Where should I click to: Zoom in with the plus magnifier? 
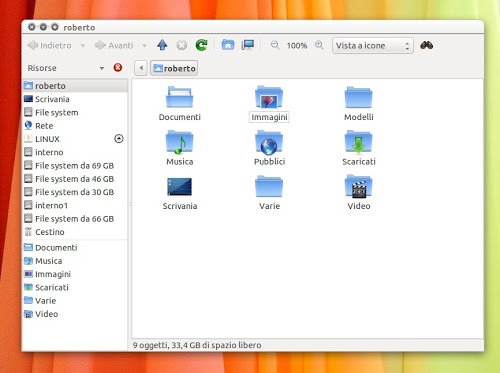[x=319, y=45]
